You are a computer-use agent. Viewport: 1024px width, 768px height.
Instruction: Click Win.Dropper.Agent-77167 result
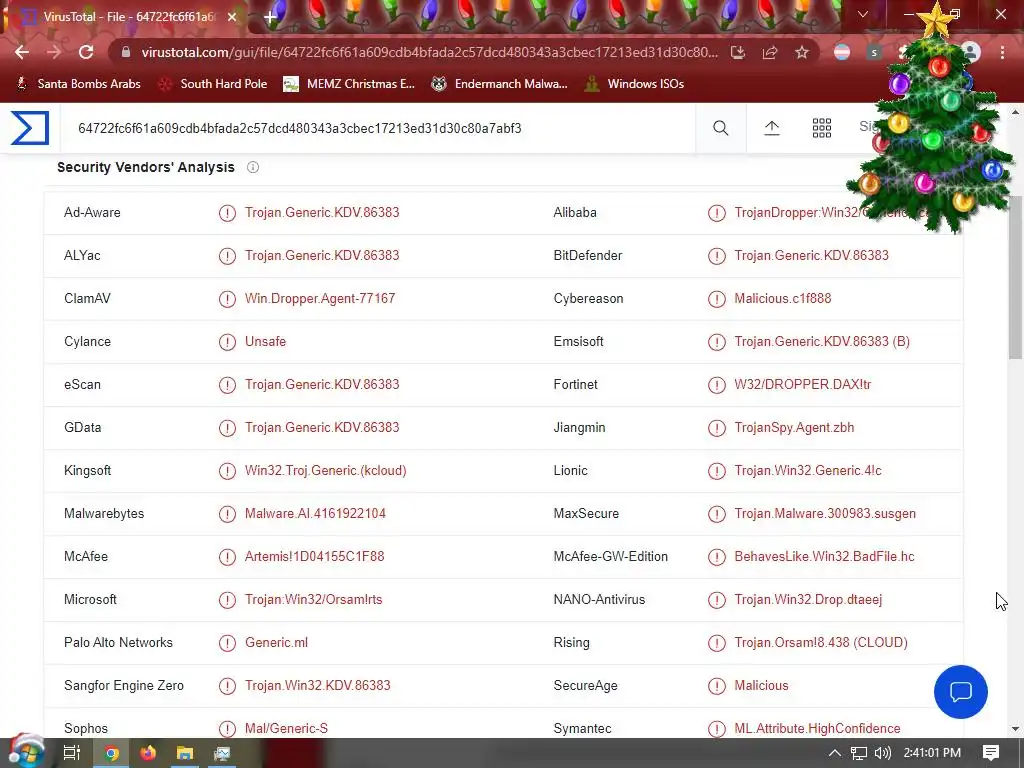(320, 298)
